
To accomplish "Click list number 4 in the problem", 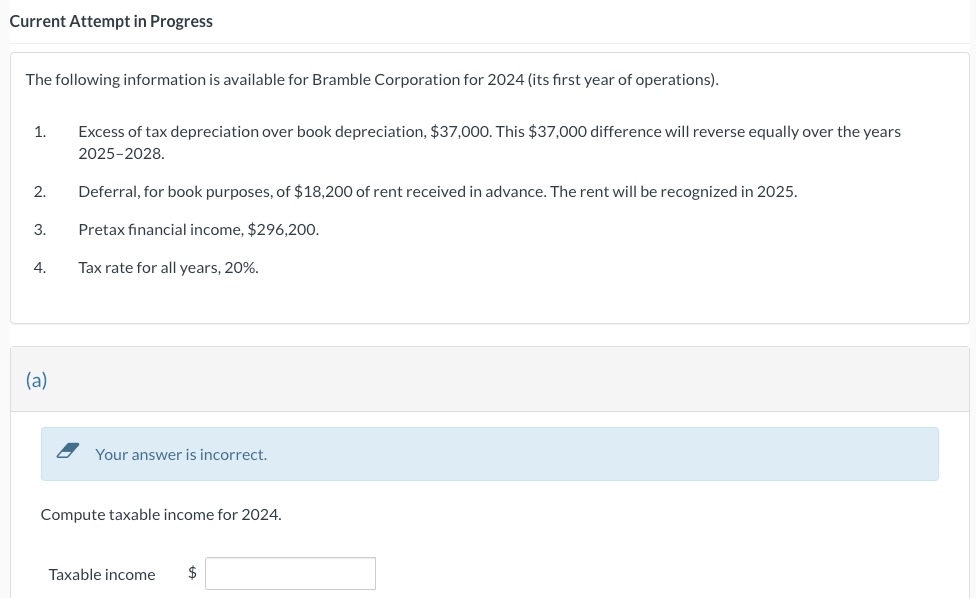I will point(39,267).
